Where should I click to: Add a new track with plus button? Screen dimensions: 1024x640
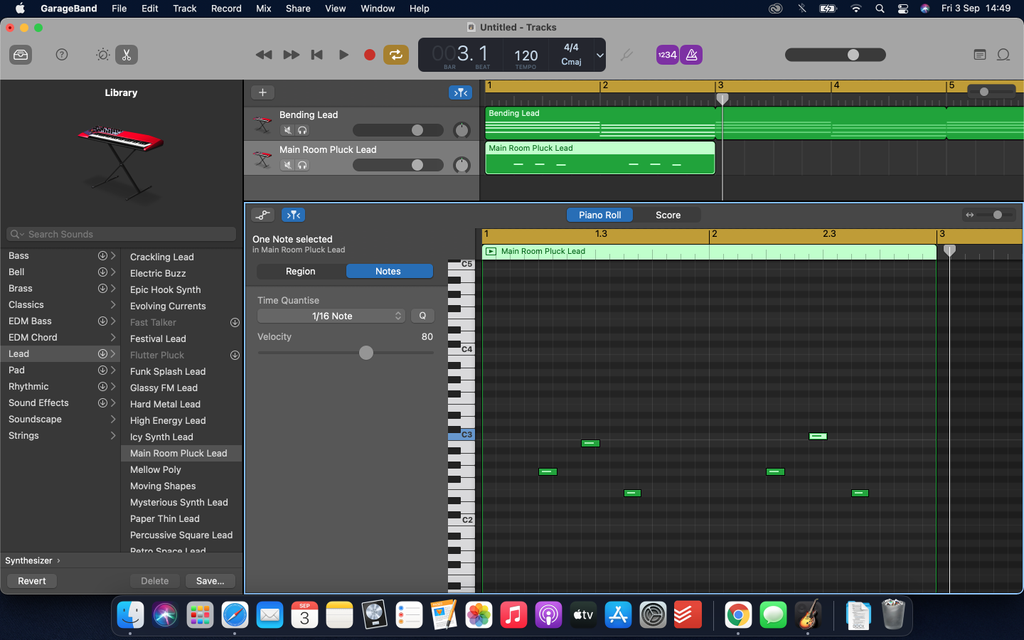tap(263, 93)
